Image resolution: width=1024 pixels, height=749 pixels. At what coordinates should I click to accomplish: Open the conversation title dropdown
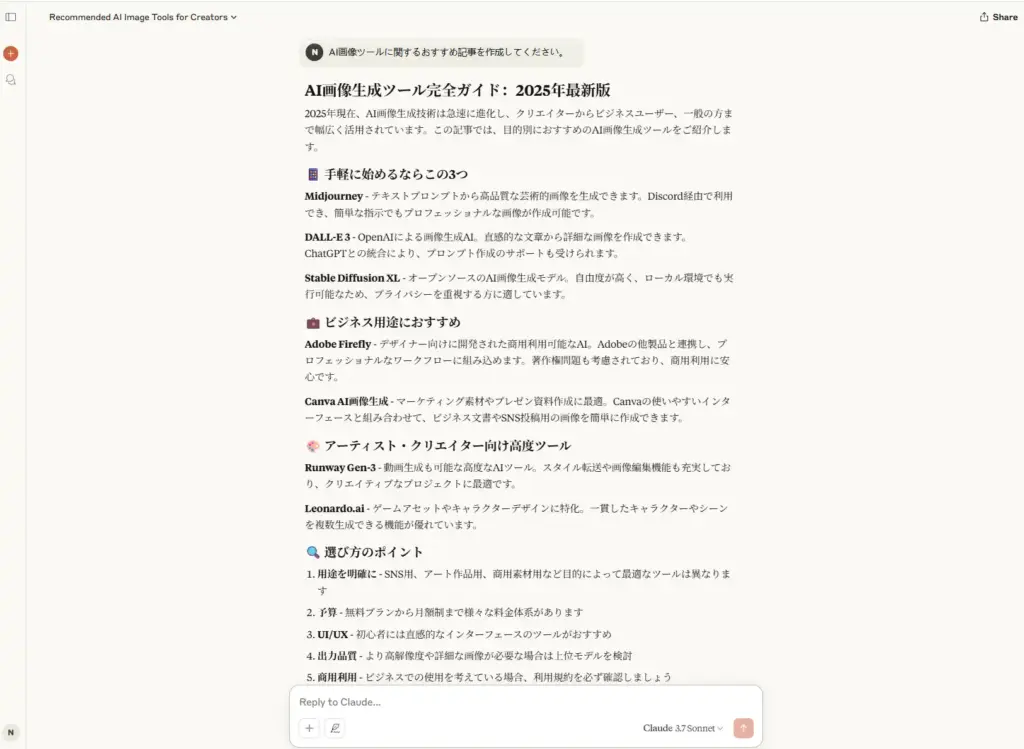[x=143, y=17]
